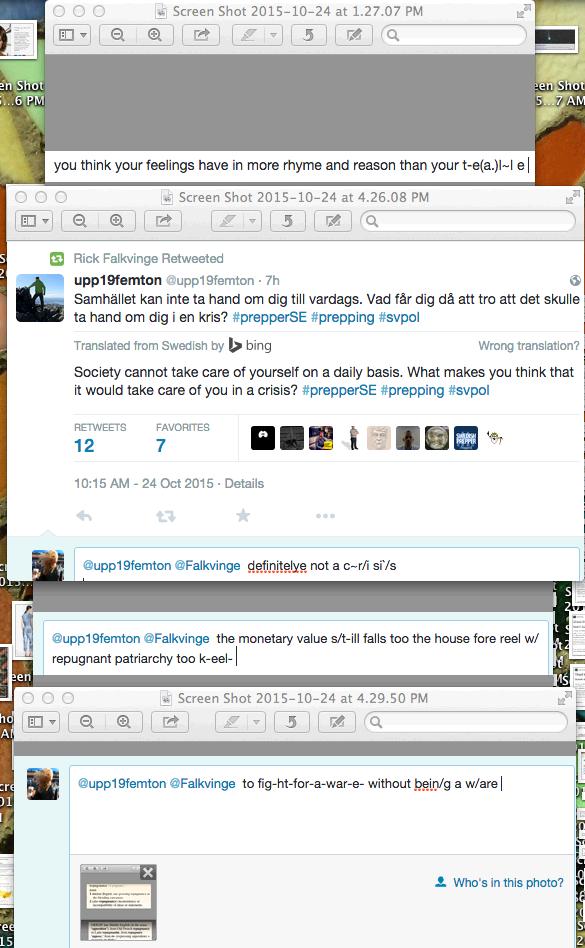Screen dimensions: 585x948
Task: Click search field in 4.26.08 PM window
Action: tap(468, 221)
